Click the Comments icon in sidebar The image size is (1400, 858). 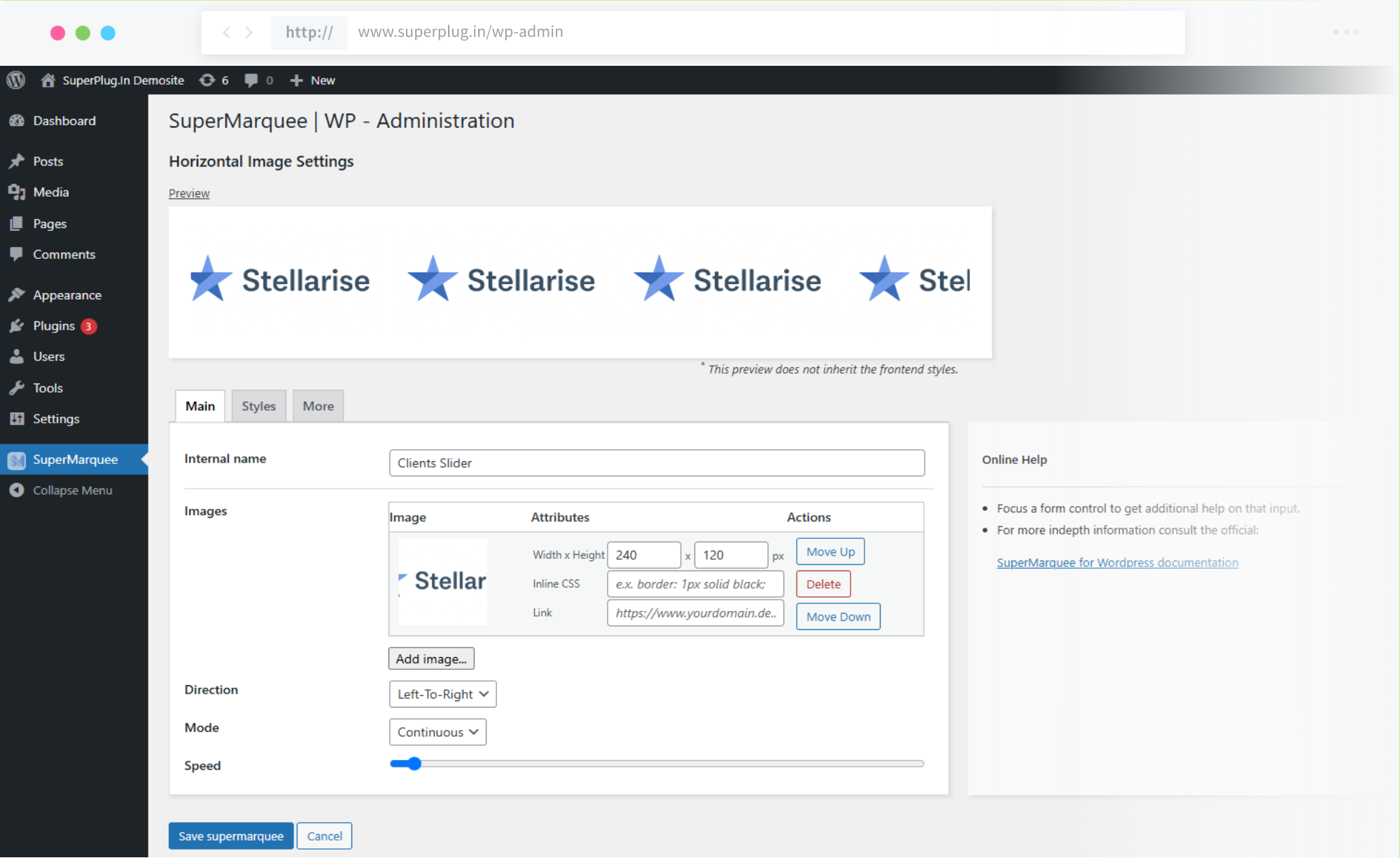[x=17, y=255]
